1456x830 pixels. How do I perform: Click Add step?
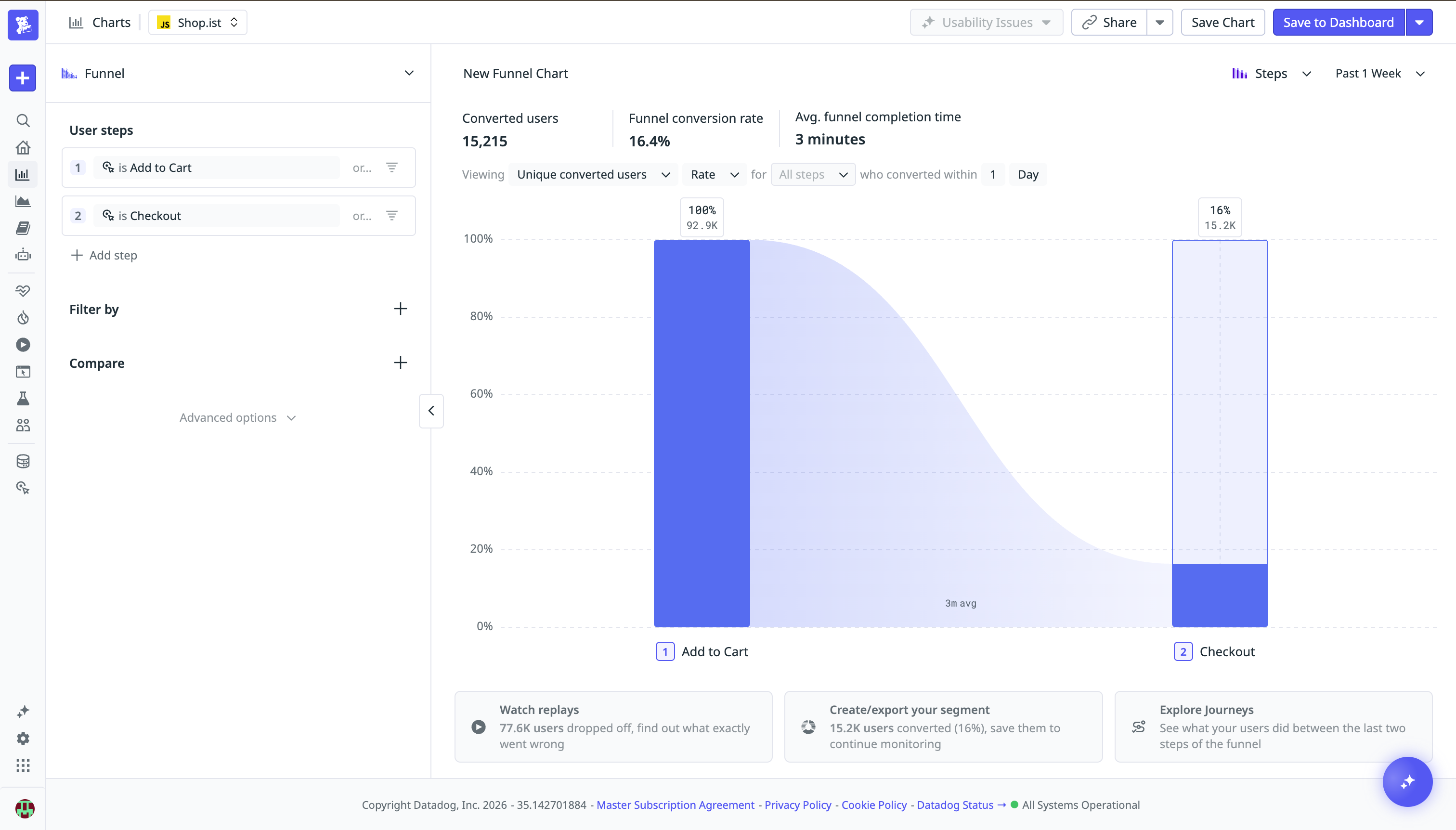pyautogui.click(x=104, y=255)
